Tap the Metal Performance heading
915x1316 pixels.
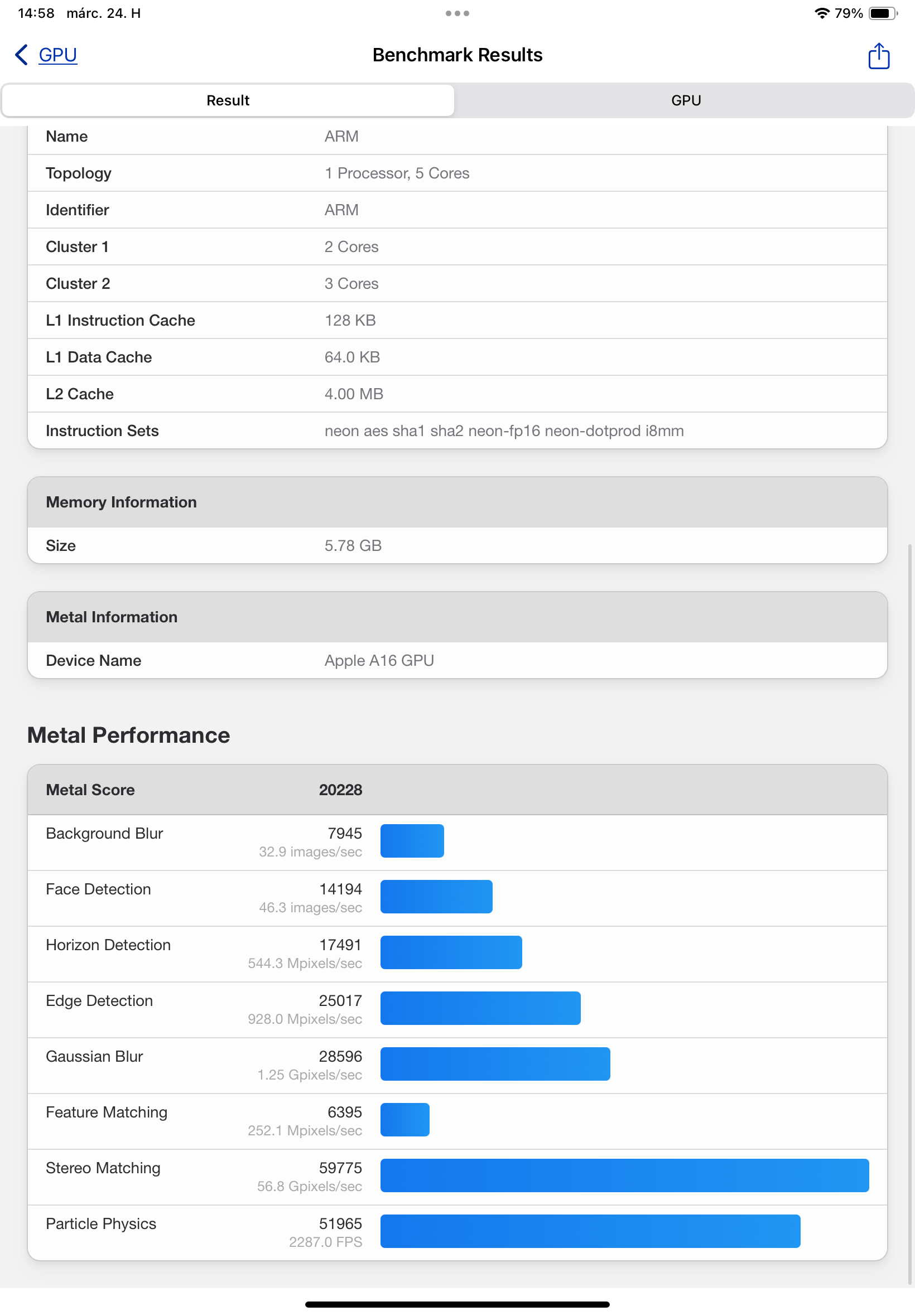128,735
